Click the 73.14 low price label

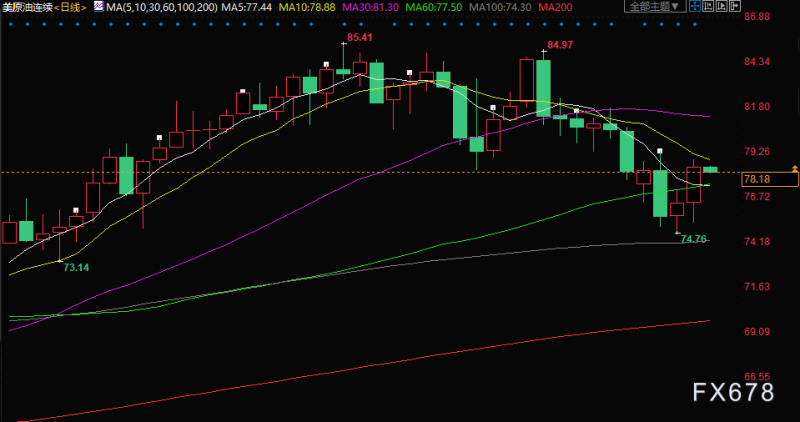(76, 267)
